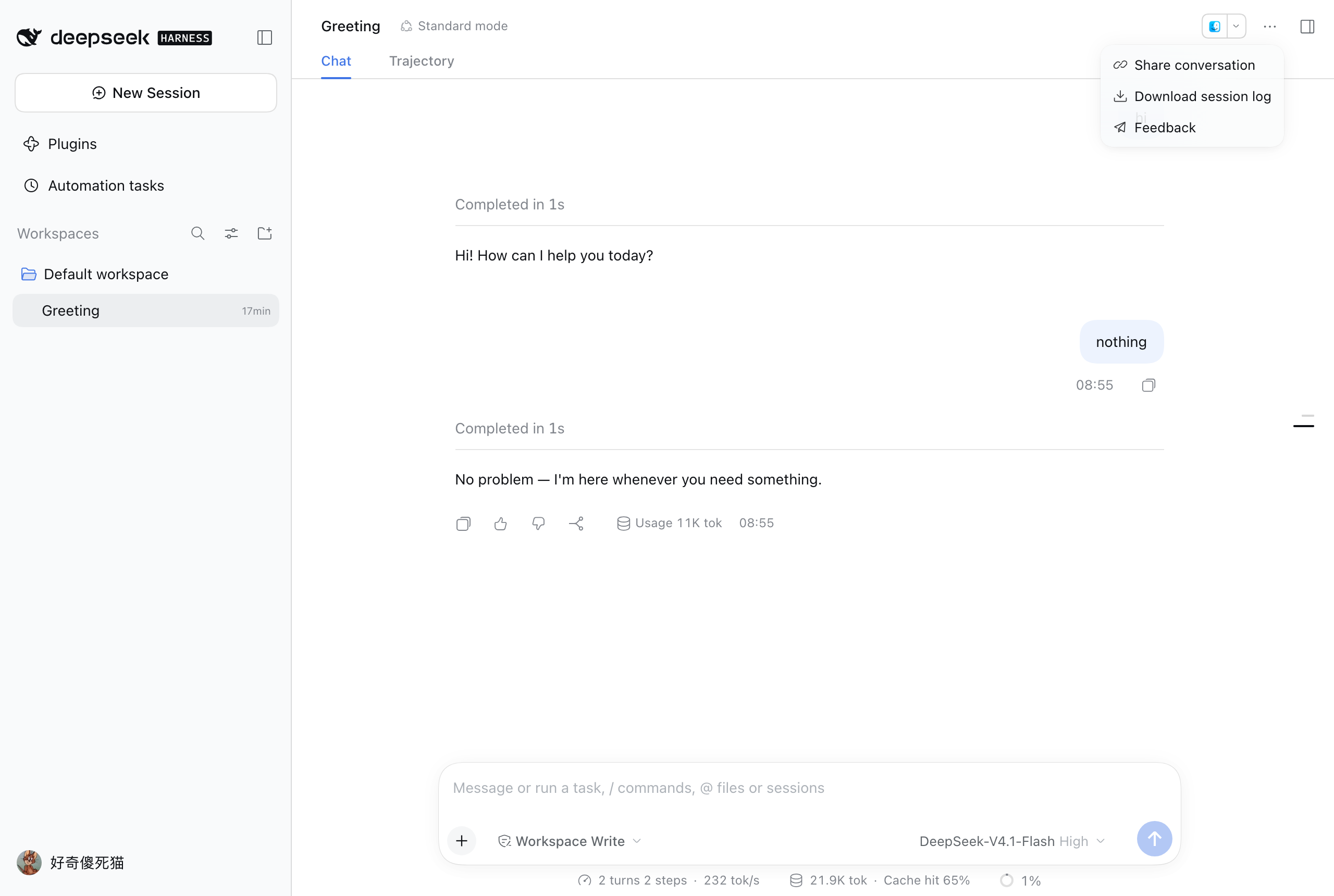The image size is (1334, 896).
Task: Open user profile 好奇傻死猫
Action: (70, 862)
